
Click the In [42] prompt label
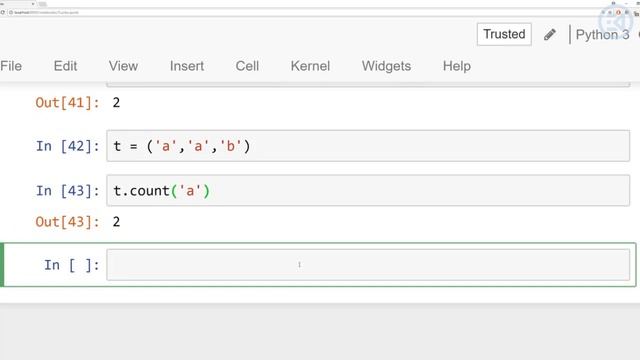pyautogui.click(x=67, y=146)
